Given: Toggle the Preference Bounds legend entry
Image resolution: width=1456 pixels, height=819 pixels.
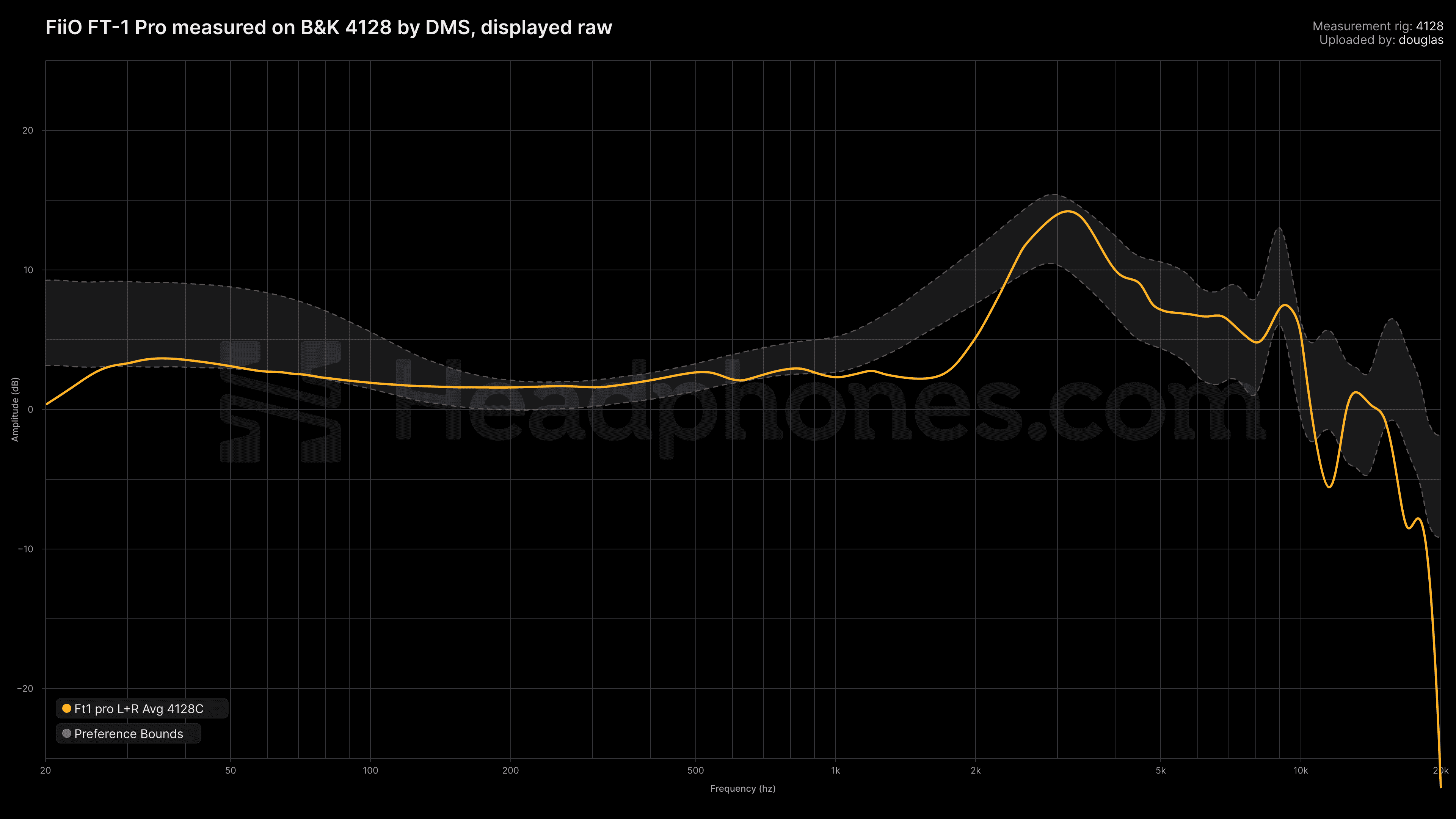Looking at the screenshot, I should pyautogui.click(x=128, y=734).
